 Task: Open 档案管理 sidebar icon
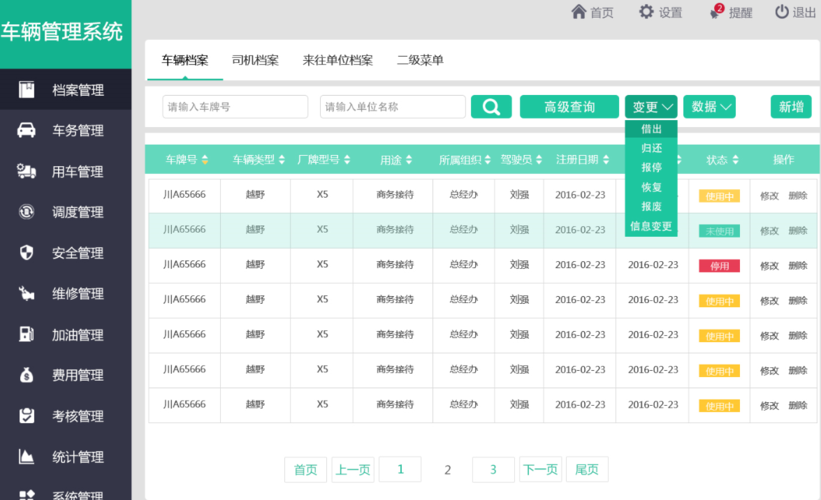(26, 90)
